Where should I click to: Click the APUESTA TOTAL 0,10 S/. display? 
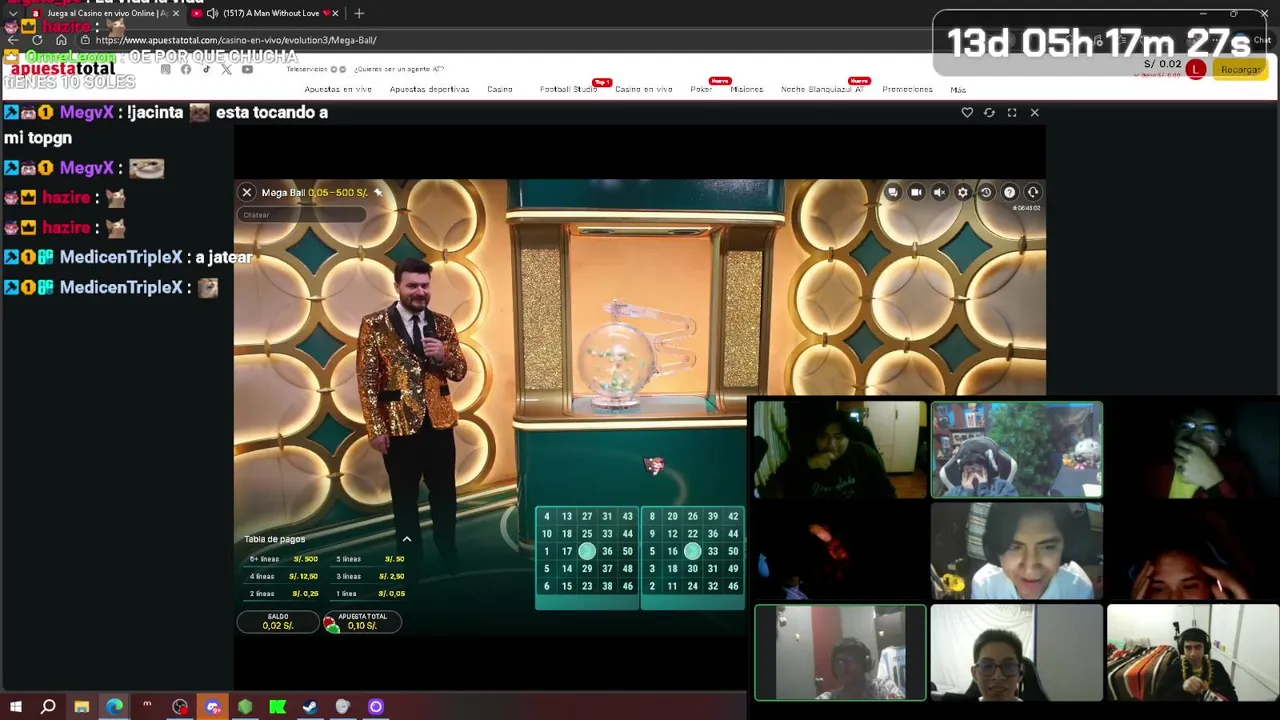(362, 622)
